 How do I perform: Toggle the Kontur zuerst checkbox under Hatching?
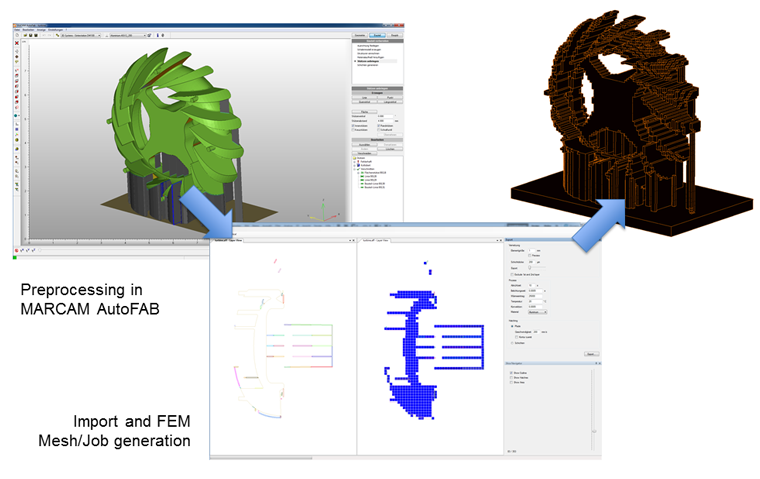(517, 337)
